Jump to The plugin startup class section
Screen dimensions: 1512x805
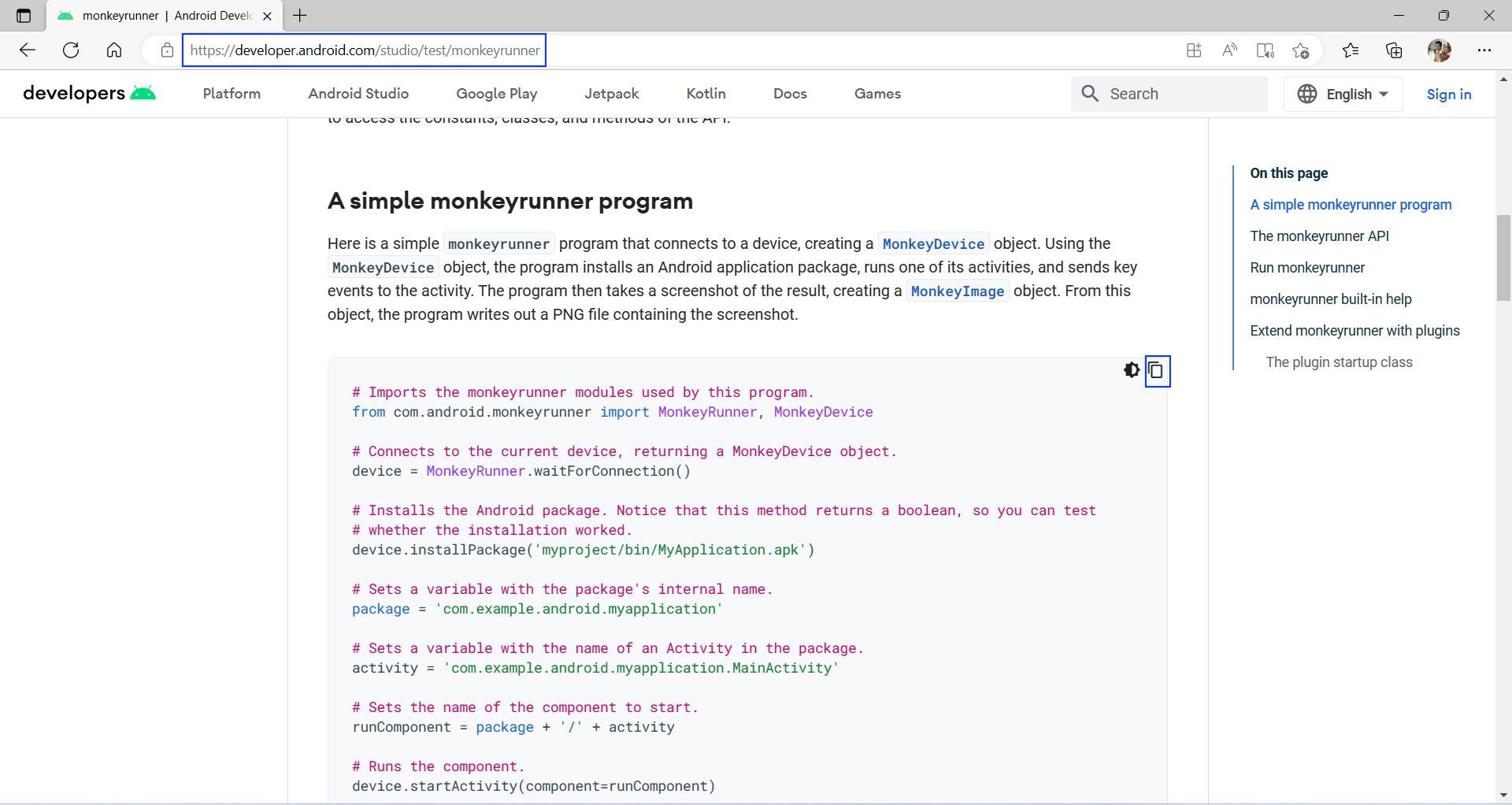click(1339, 362)
